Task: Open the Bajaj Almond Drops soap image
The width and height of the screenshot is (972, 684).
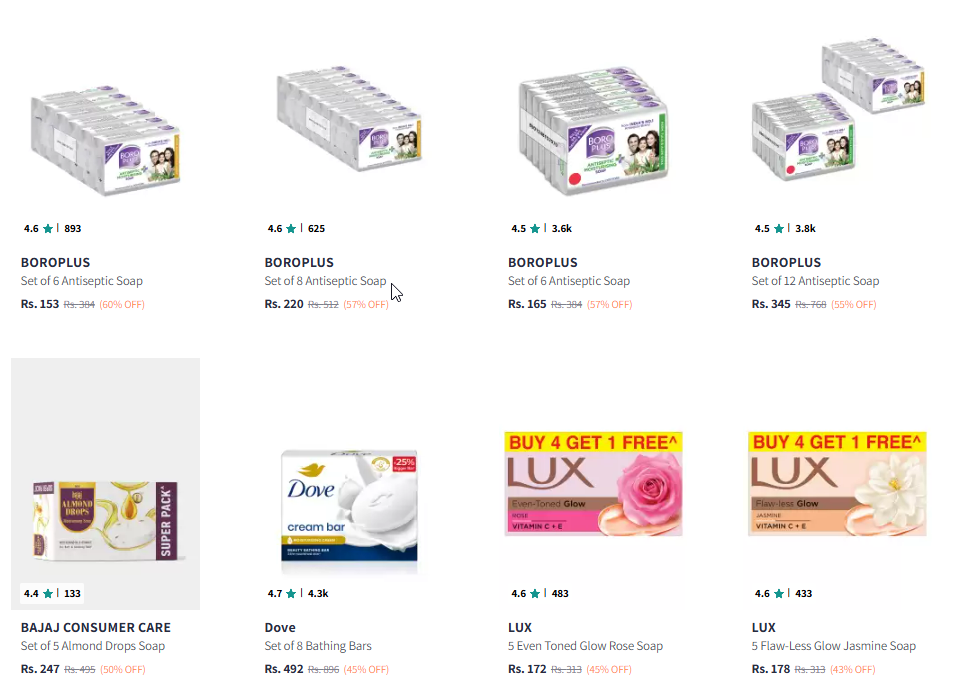Action: [105, 520]
